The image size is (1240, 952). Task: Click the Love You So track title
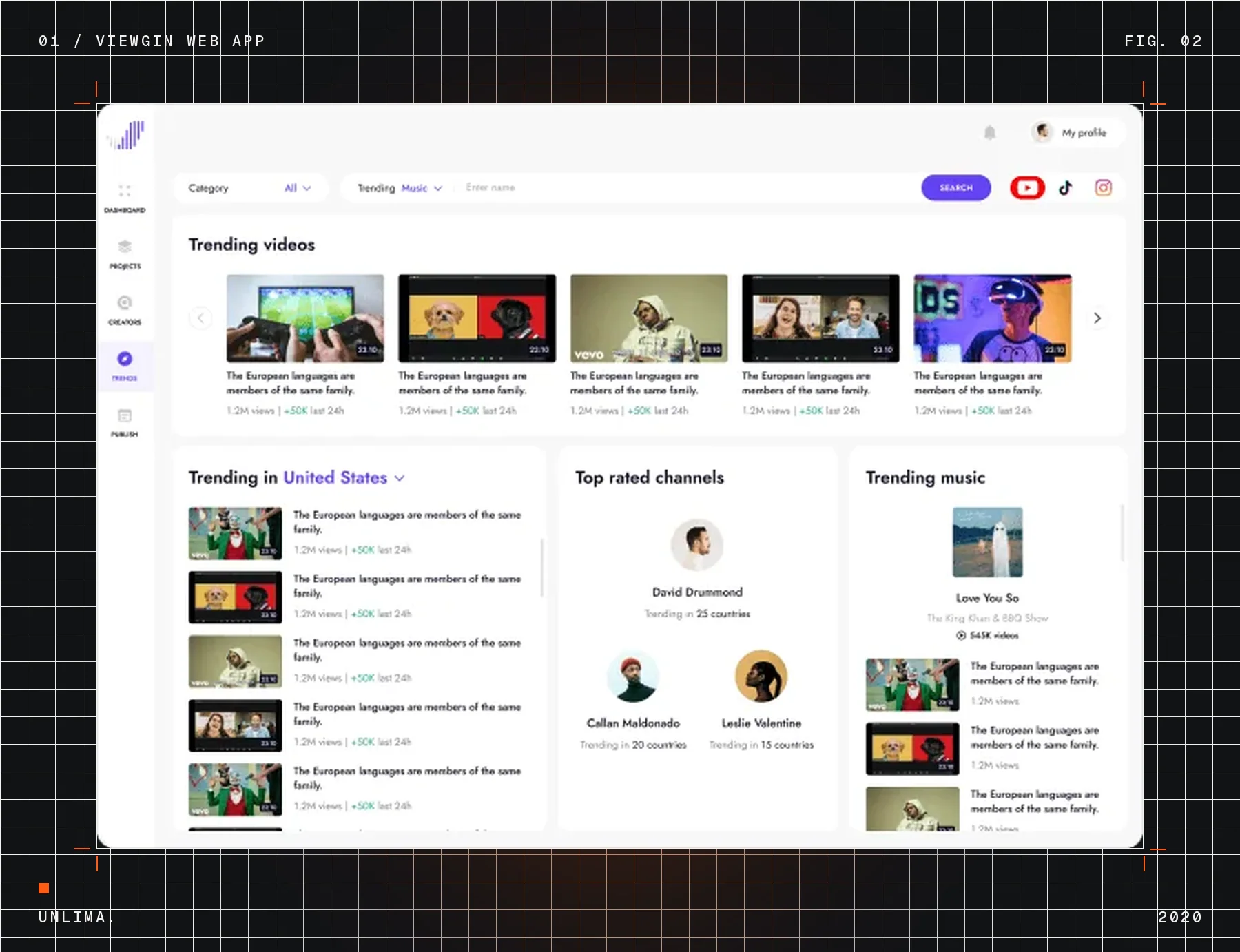tap(987, 598)
